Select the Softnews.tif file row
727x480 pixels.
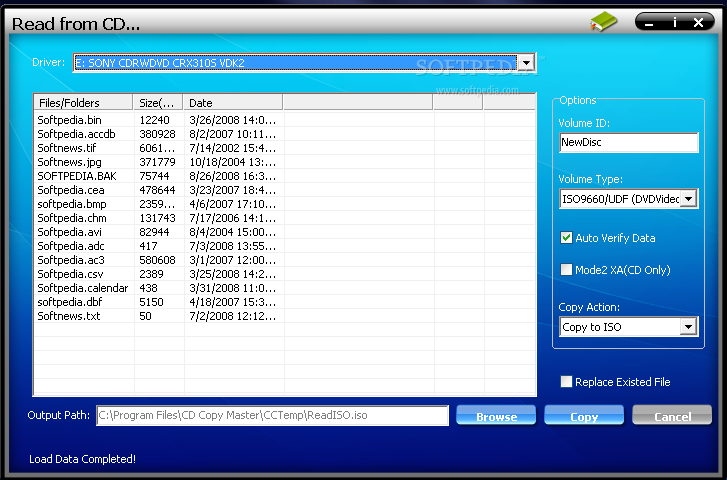point(285,148)
